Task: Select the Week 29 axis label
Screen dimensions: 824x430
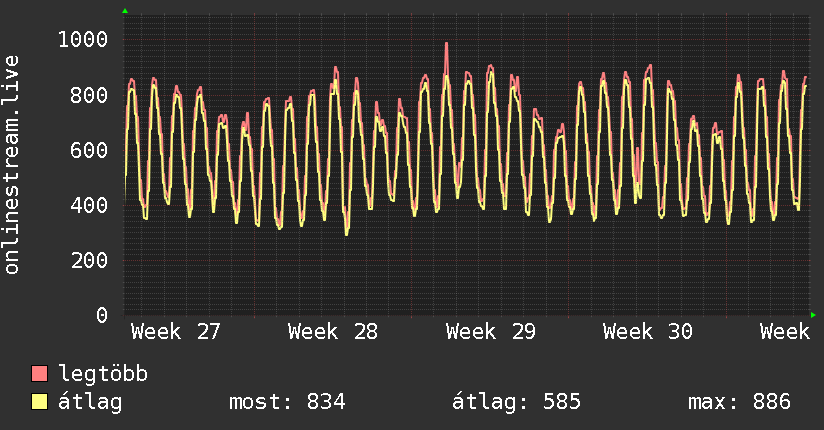Action: pos(490,332)
